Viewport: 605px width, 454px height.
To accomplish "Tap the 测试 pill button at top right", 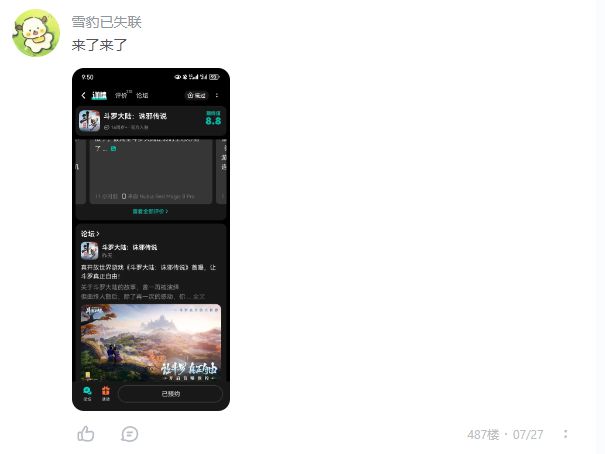I will 196,95.
